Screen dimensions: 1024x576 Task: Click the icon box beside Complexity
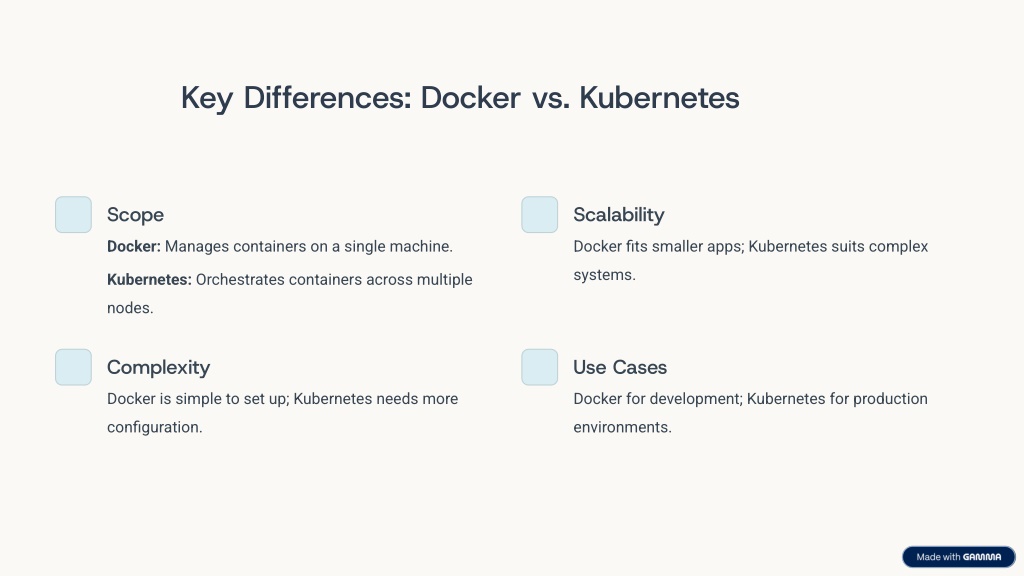pyautogui.click(x=73, y=367)
